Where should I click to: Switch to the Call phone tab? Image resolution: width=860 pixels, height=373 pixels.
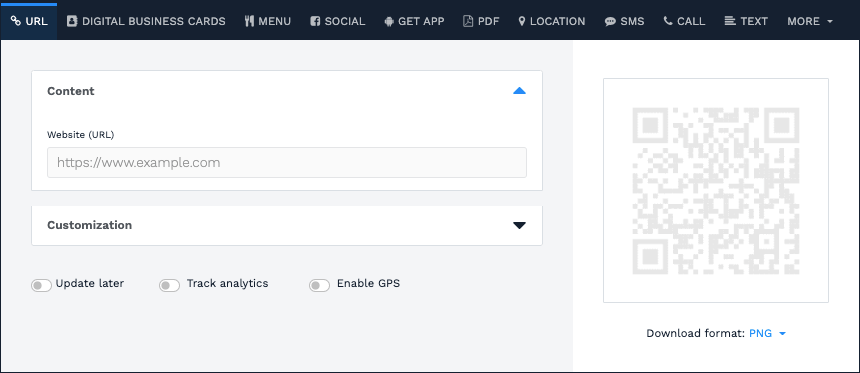684,21
